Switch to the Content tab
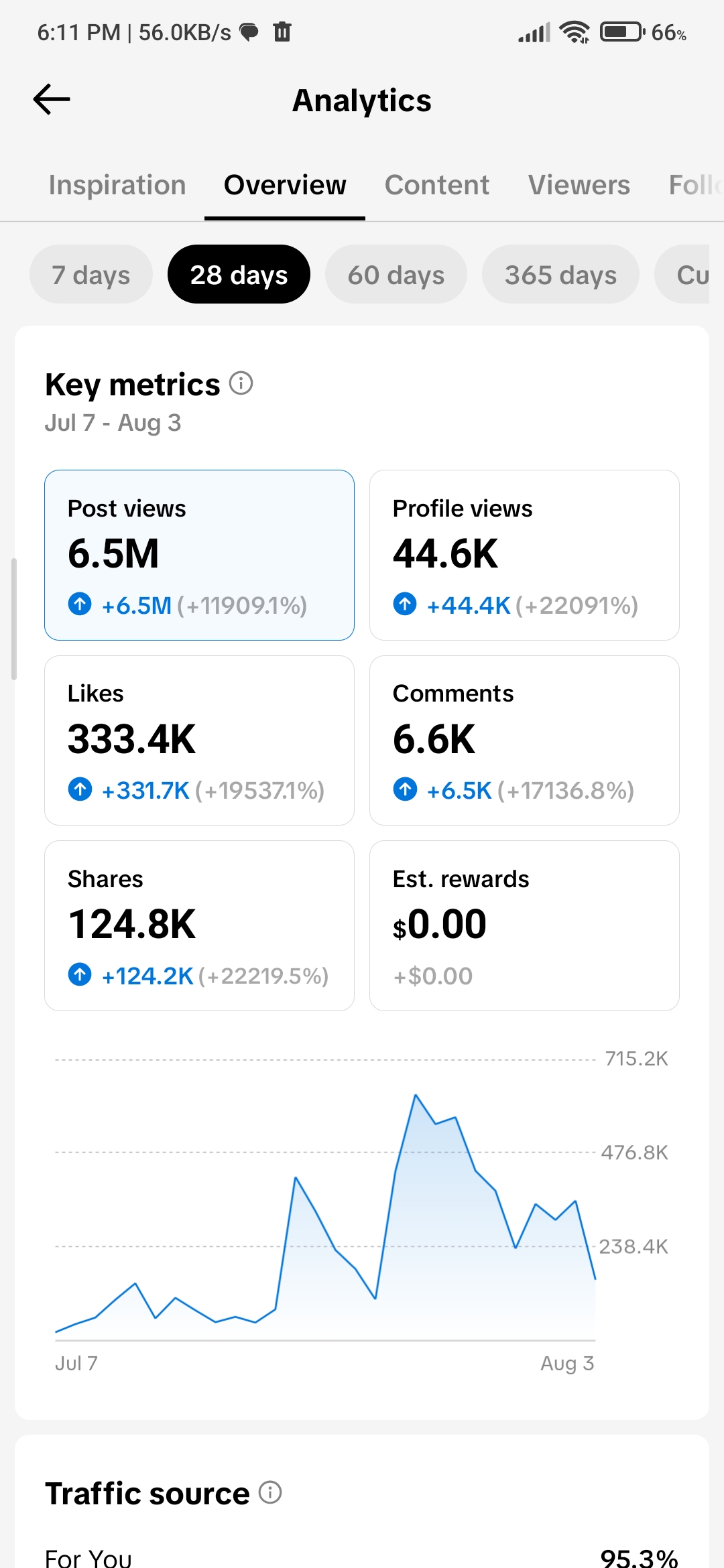Image resolution: width=724 pixels, height=1568 pixels. 437,185
